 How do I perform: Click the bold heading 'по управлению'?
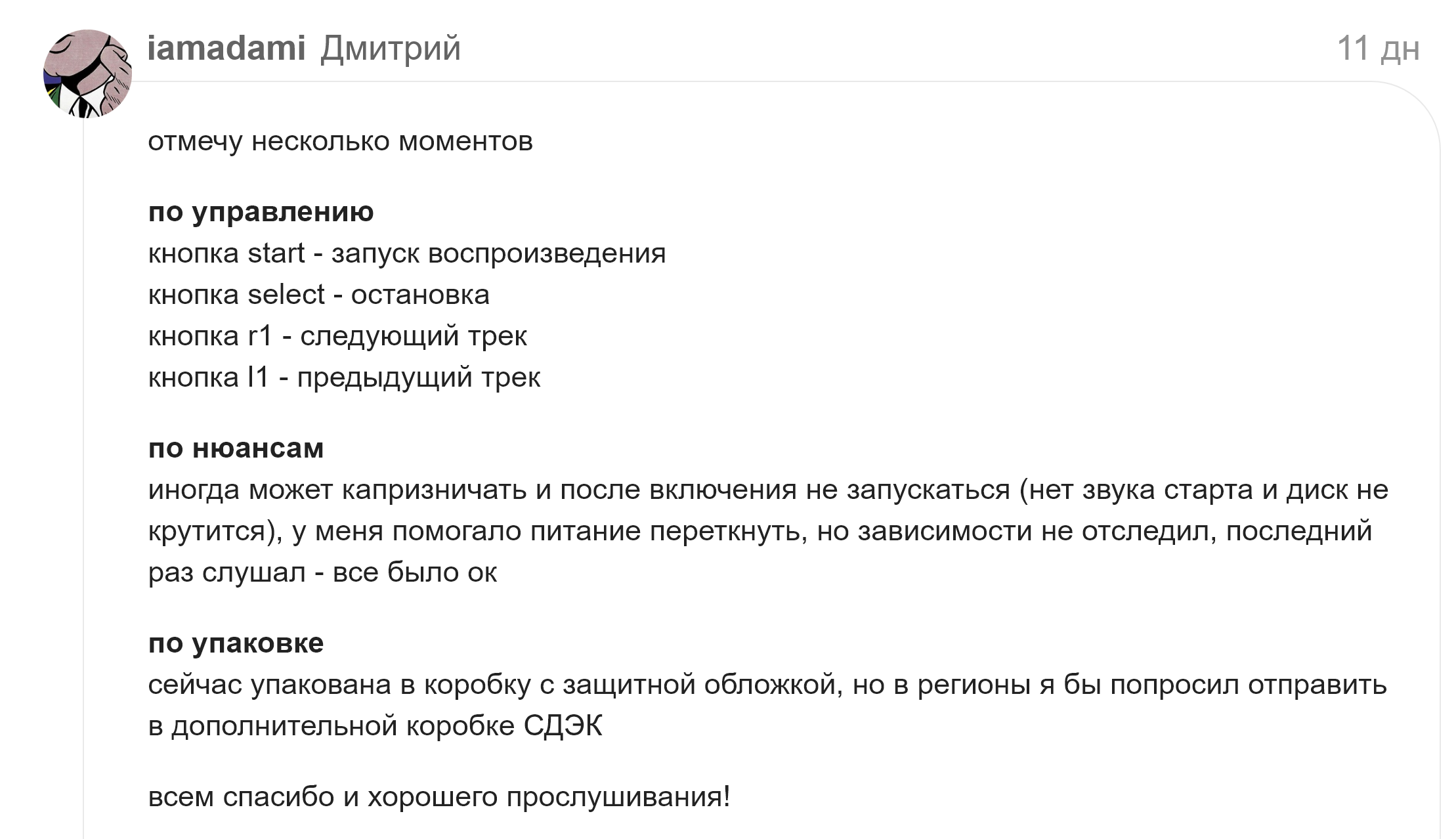[x=261, y=212]
